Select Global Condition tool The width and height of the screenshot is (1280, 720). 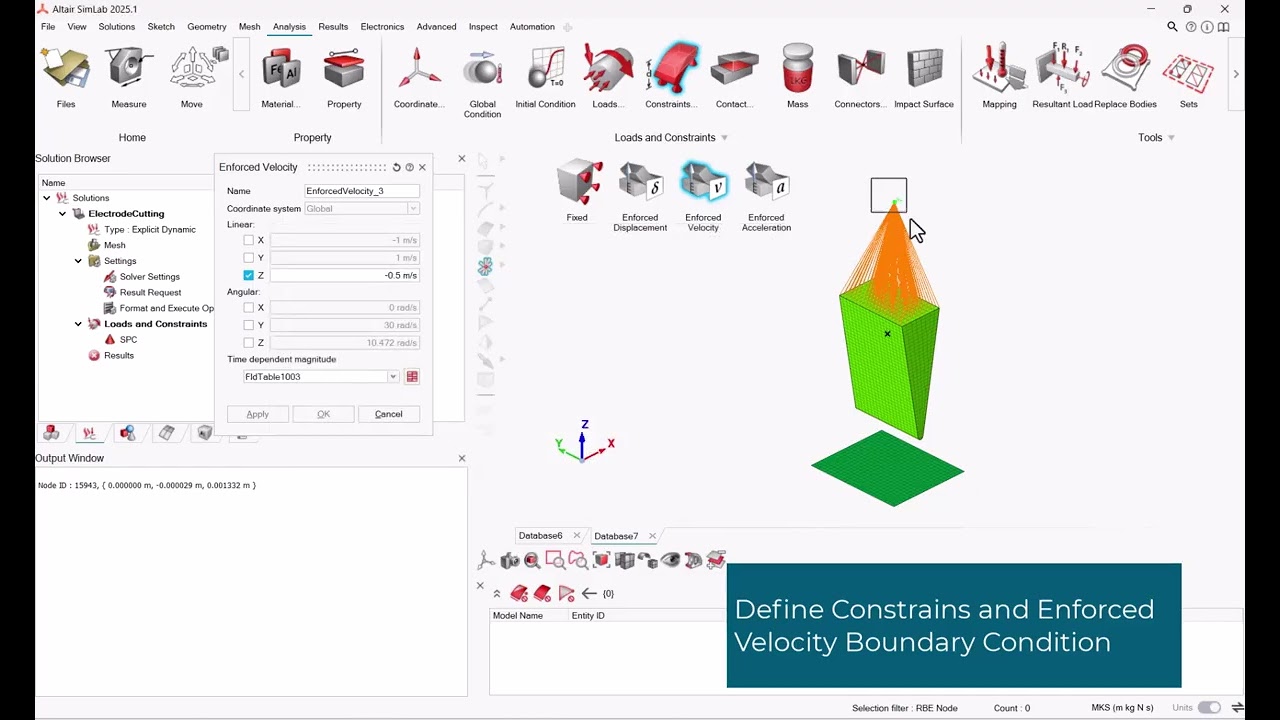pos(482,82)
